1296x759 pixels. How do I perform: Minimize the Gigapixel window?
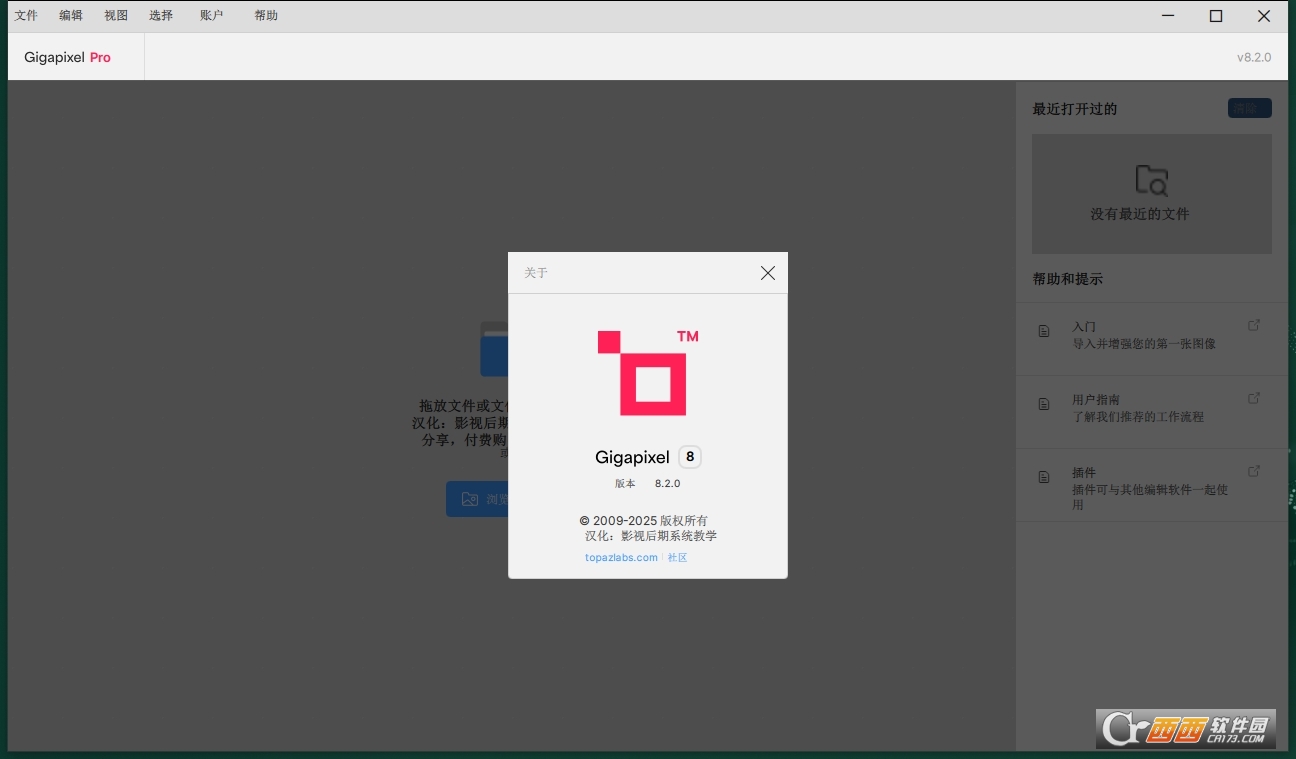tap(1168, 16)
